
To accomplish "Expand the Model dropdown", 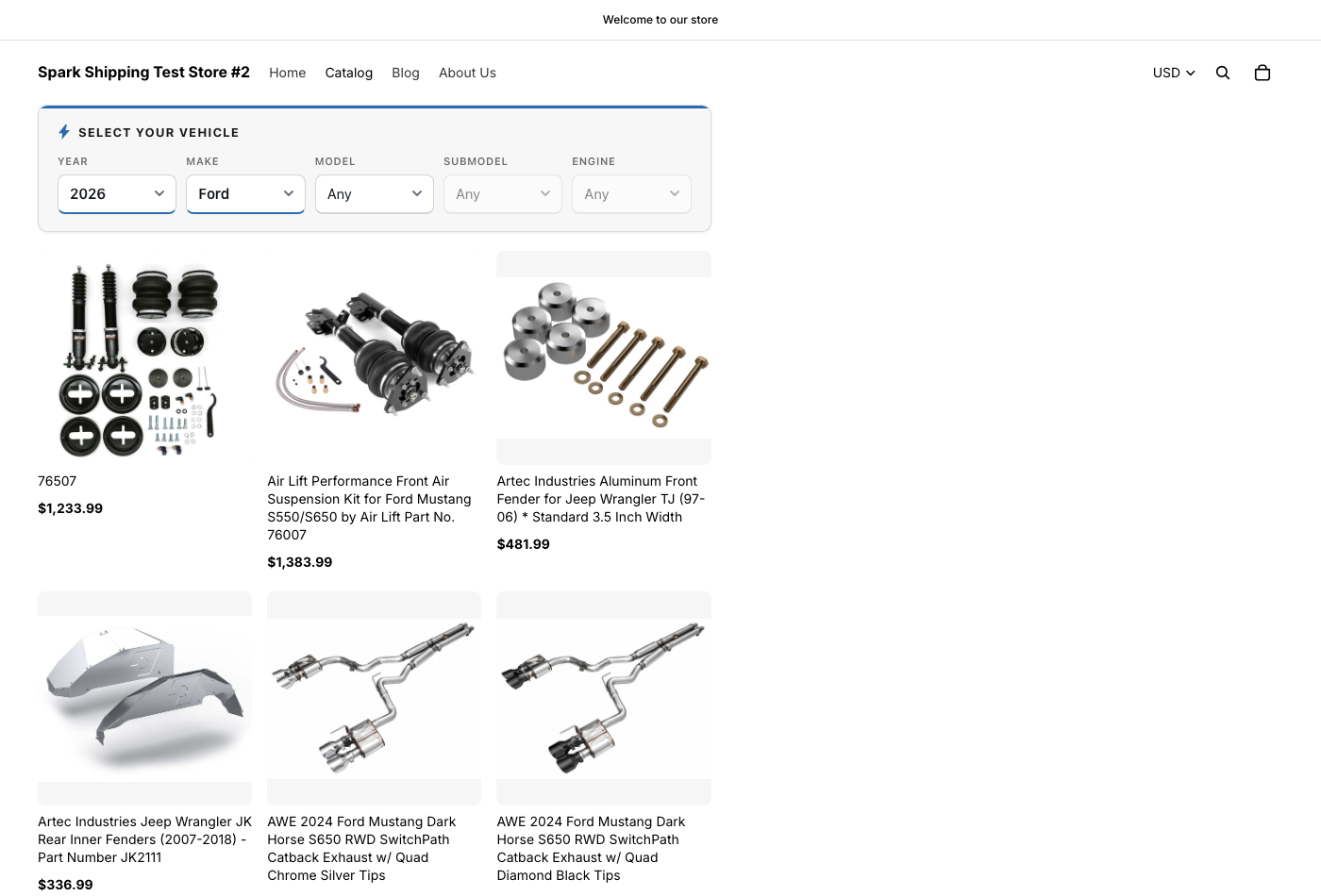I will point(375,194).
